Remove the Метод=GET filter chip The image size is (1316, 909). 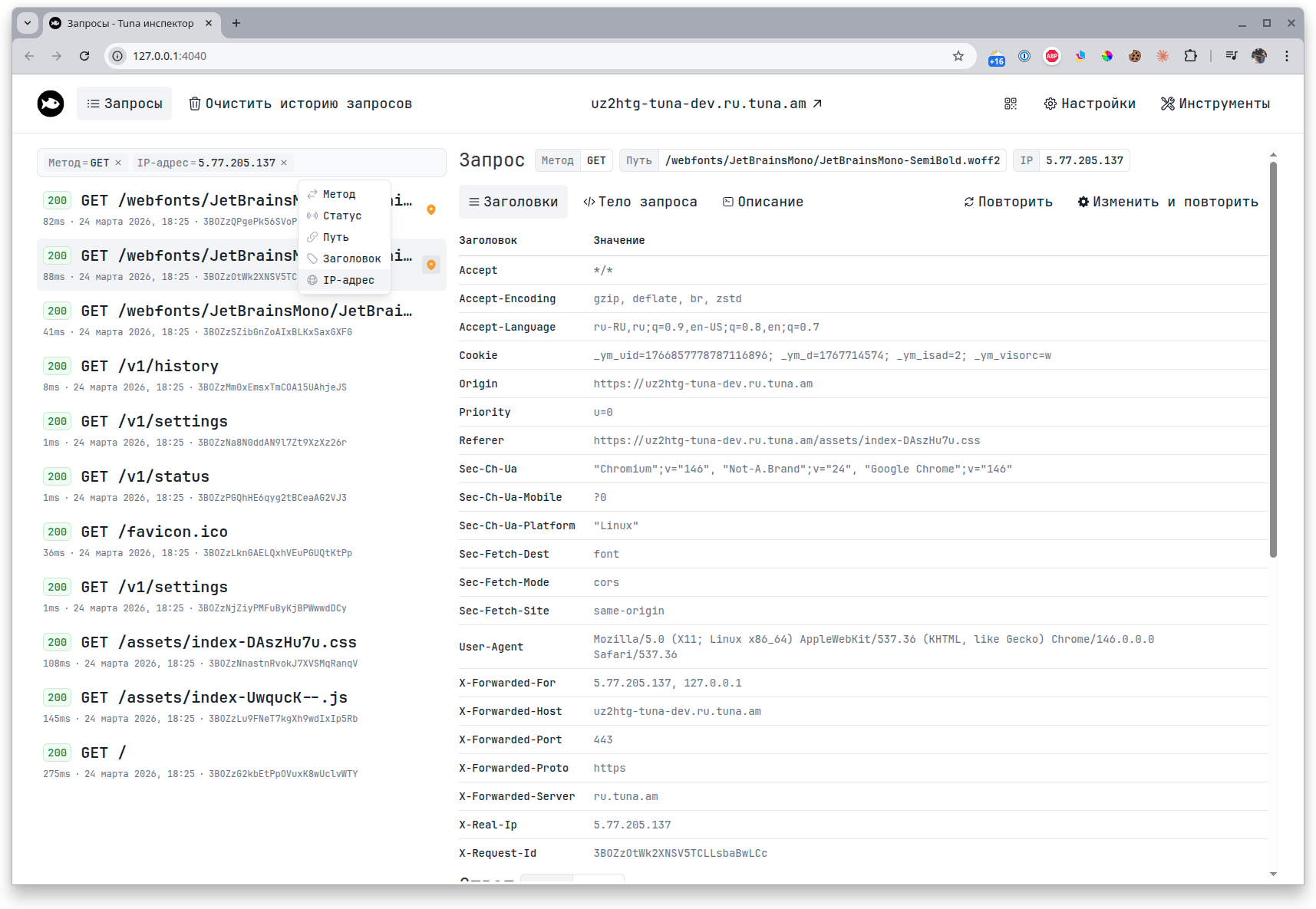(x=118, y=163)
